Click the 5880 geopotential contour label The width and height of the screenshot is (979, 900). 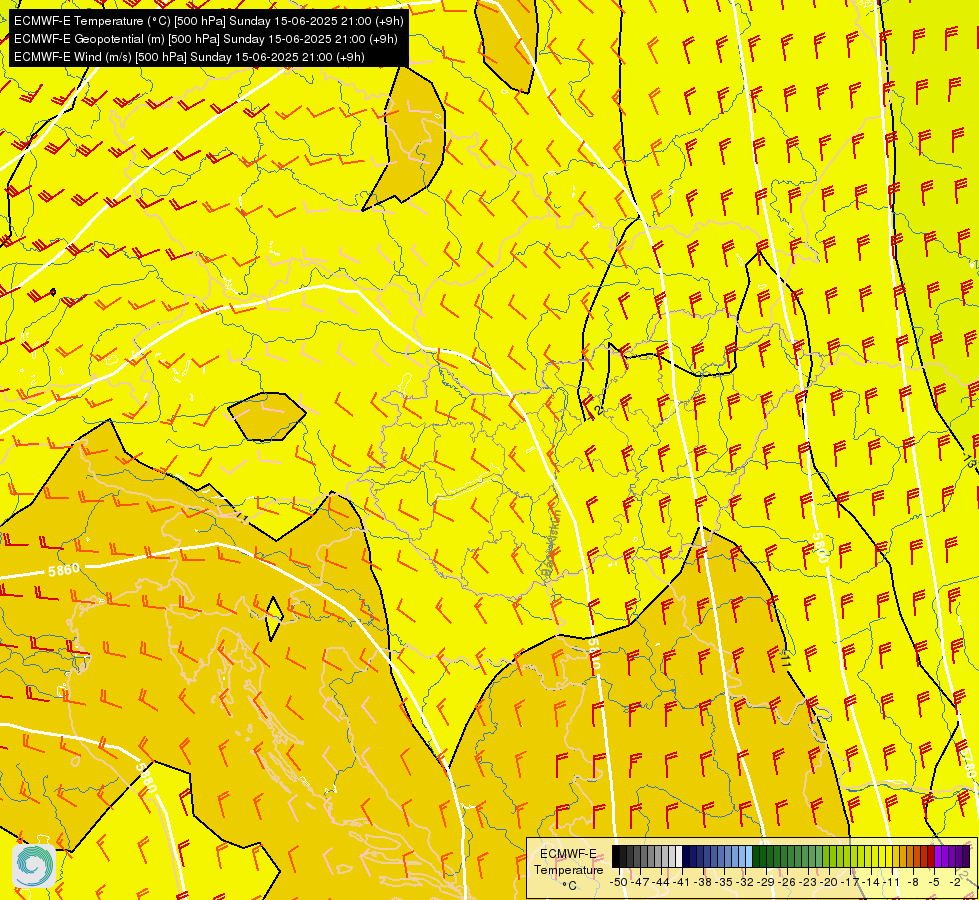[145, 776]
